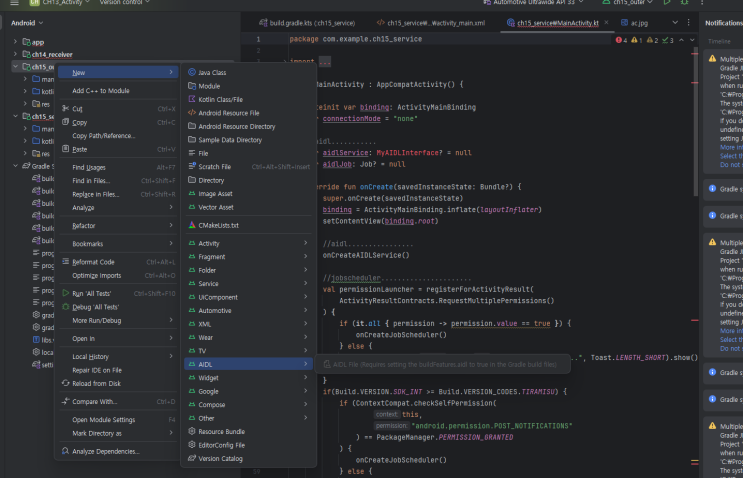This screenshot has width=743, height=478.
Task: Click the disabled AIDL File item
Action: tap(440, 365)
